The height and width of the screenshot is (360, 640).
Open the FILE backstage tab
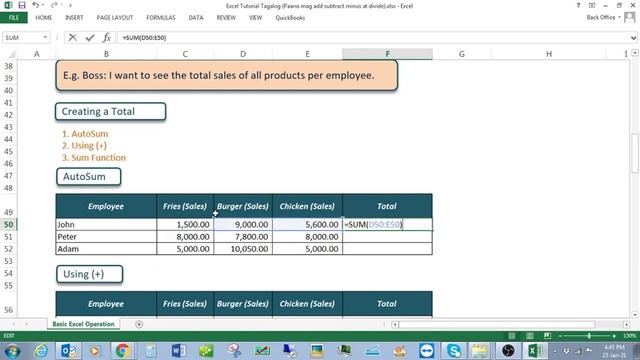click(x=13, y=18)
